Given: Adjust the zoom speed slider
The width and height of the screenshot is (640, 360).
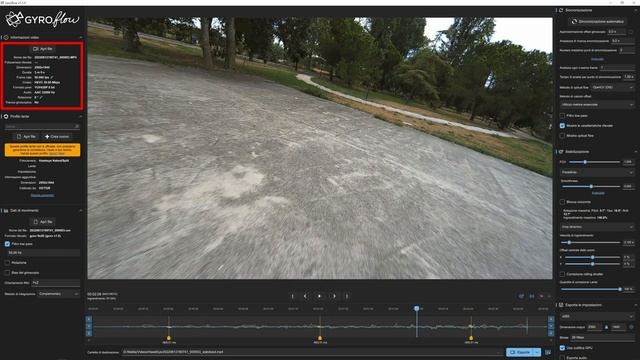Looking at the screenshot, I should tap(591, 242).
